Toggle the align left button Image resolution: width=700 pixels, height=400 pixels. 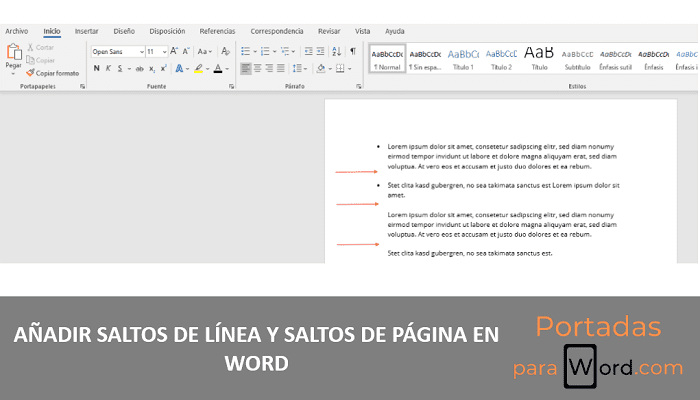246,69
